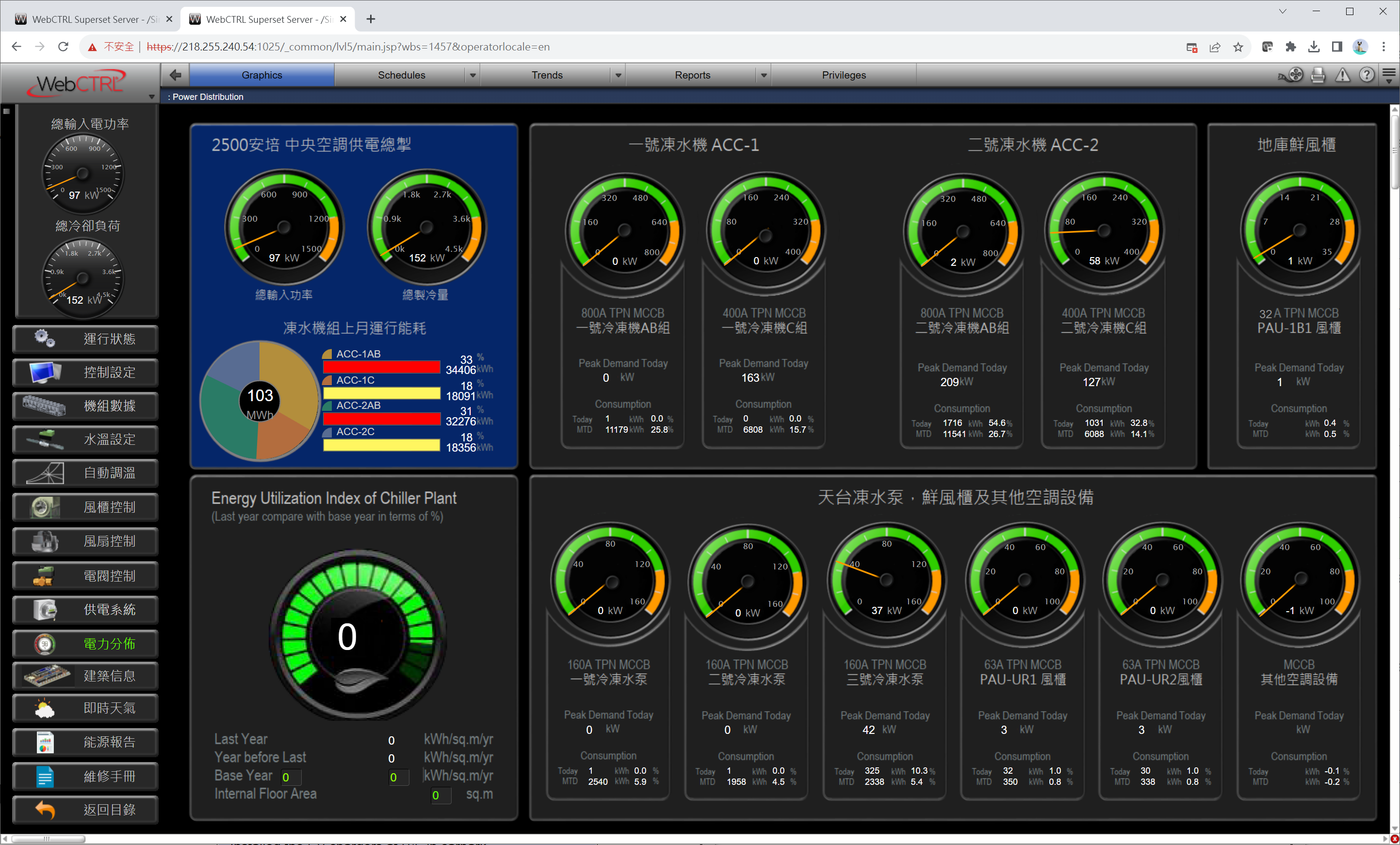
Task: Click the 建築信息 building icon
Action: 47,676
